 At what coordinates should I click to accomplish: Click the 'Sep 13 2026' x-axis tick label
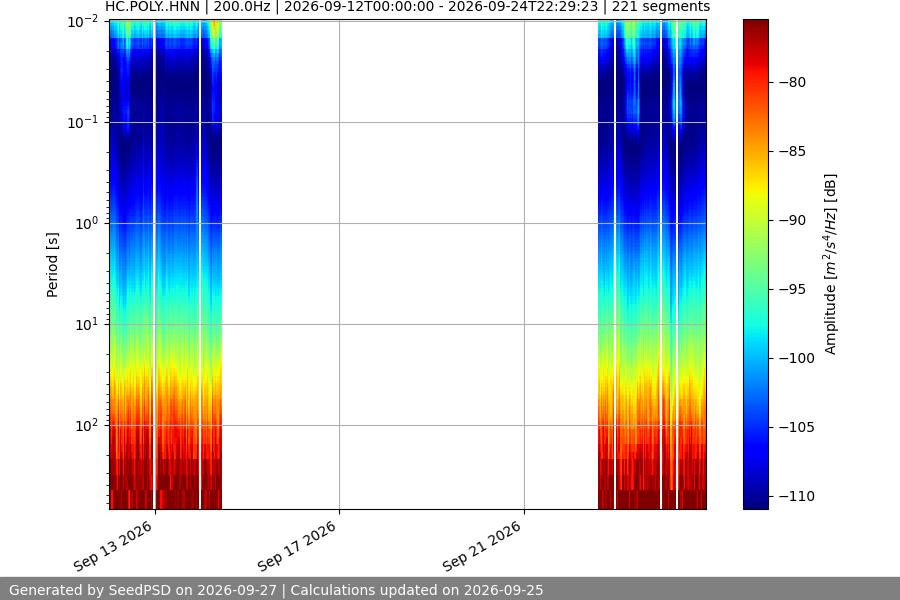(114, 546)
